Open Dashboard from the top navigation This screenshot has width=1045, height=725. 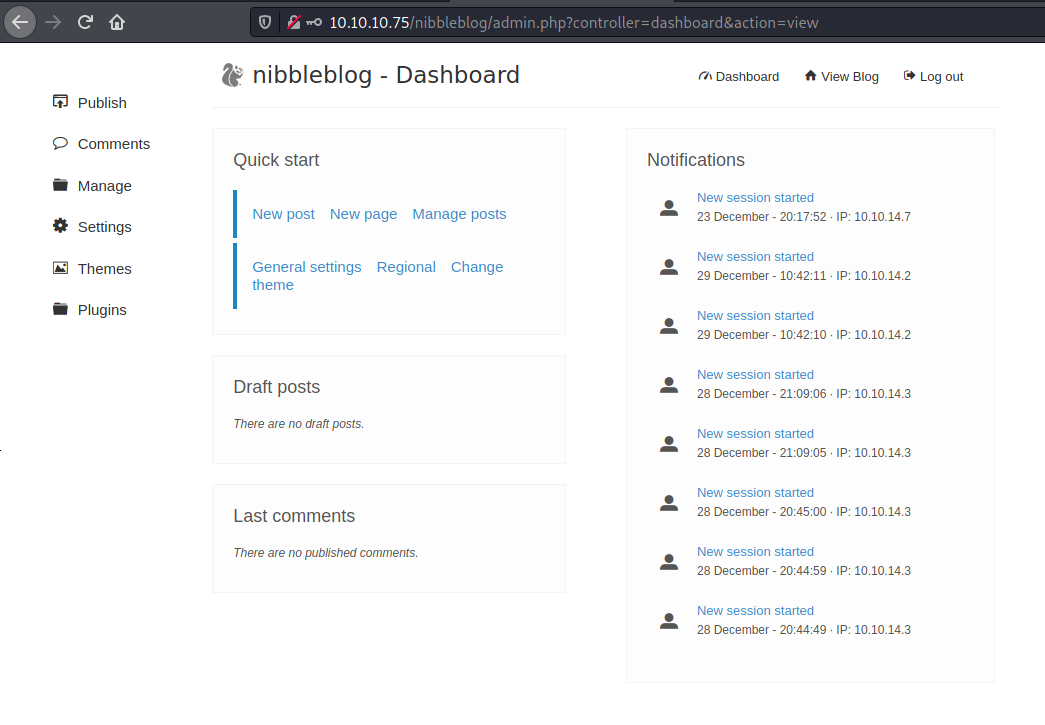coord(739,76)
